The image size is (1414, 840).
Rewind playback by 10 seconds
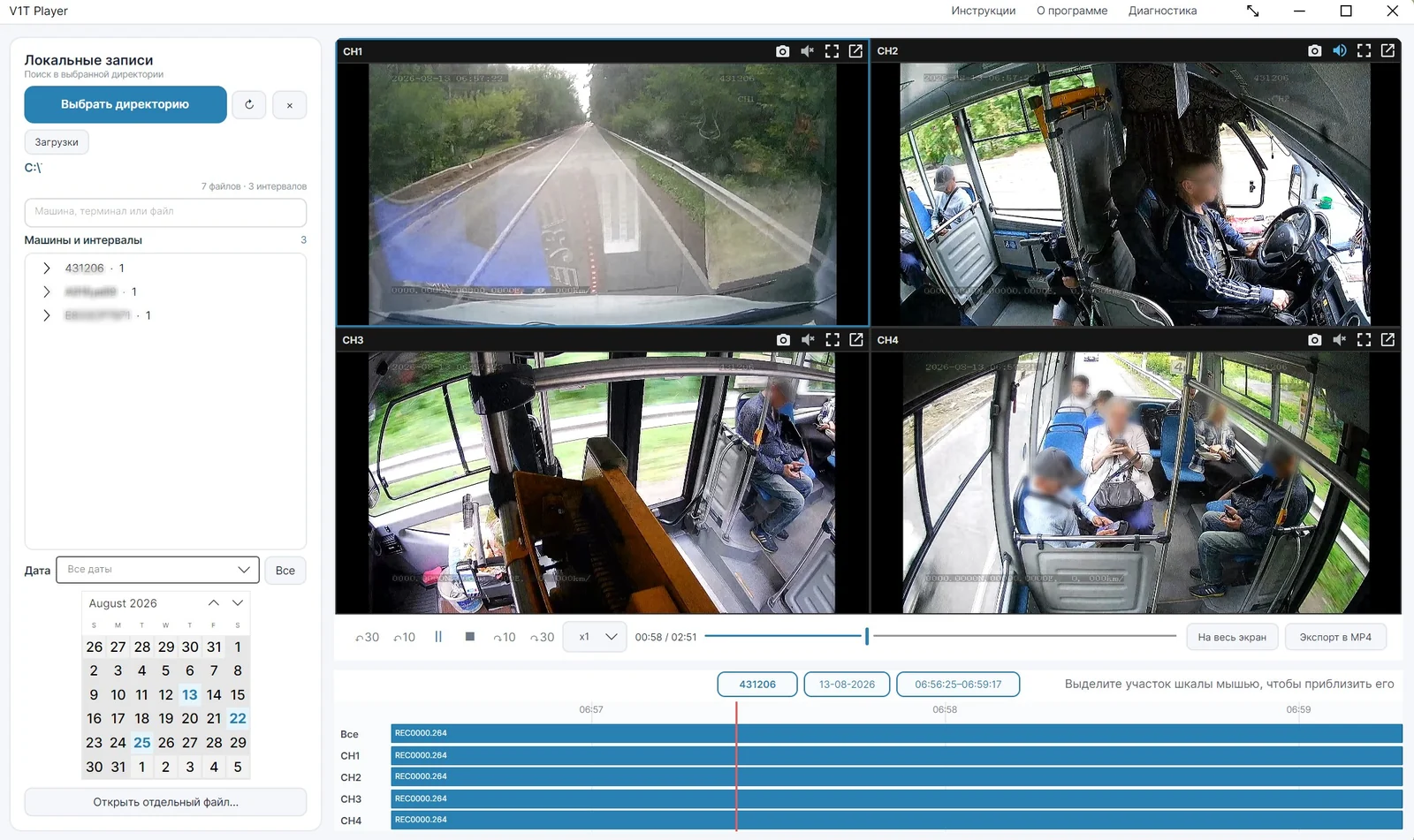[x=404, y=637]
